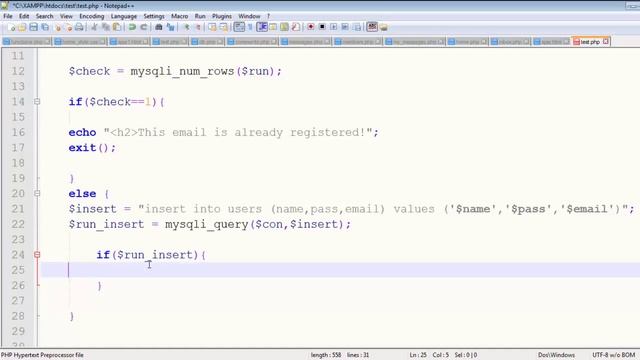
Task: Undo the last change with green arrow
Action: coord(132,27)
